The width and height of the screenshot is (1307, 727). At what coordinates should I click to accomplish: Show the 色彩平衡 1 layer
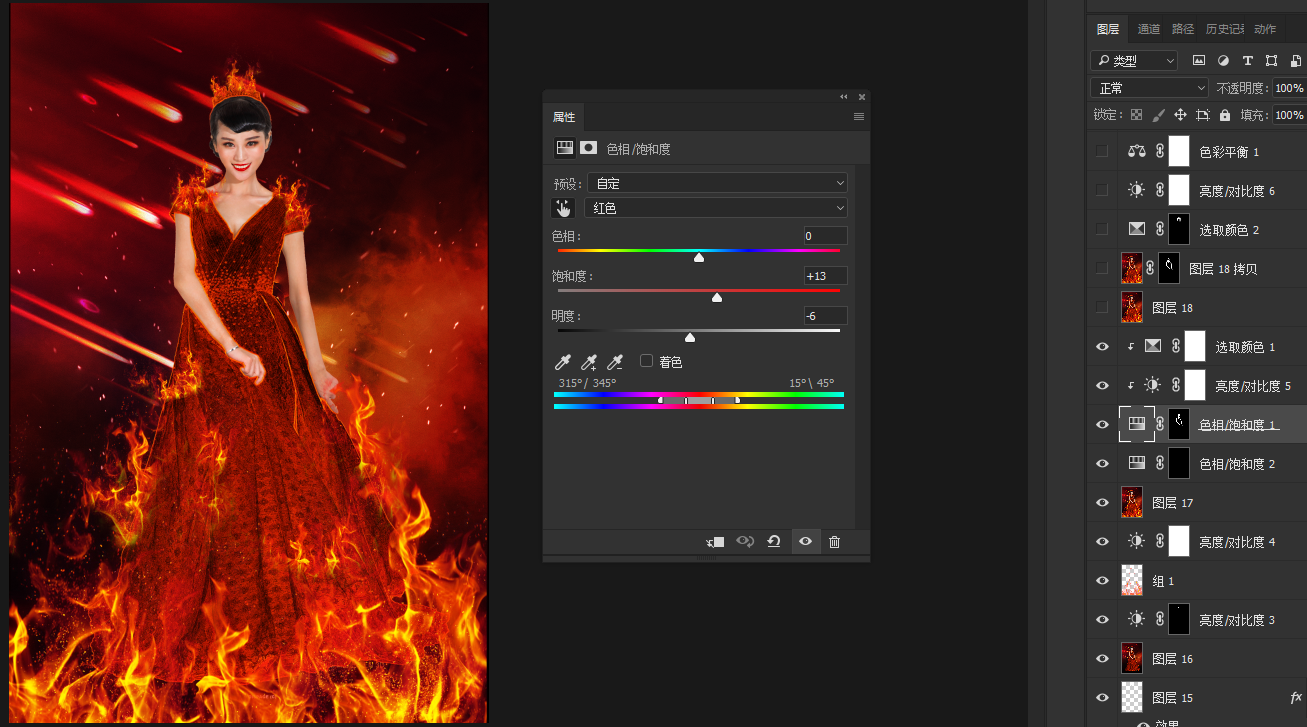(x=1102, y=151)
